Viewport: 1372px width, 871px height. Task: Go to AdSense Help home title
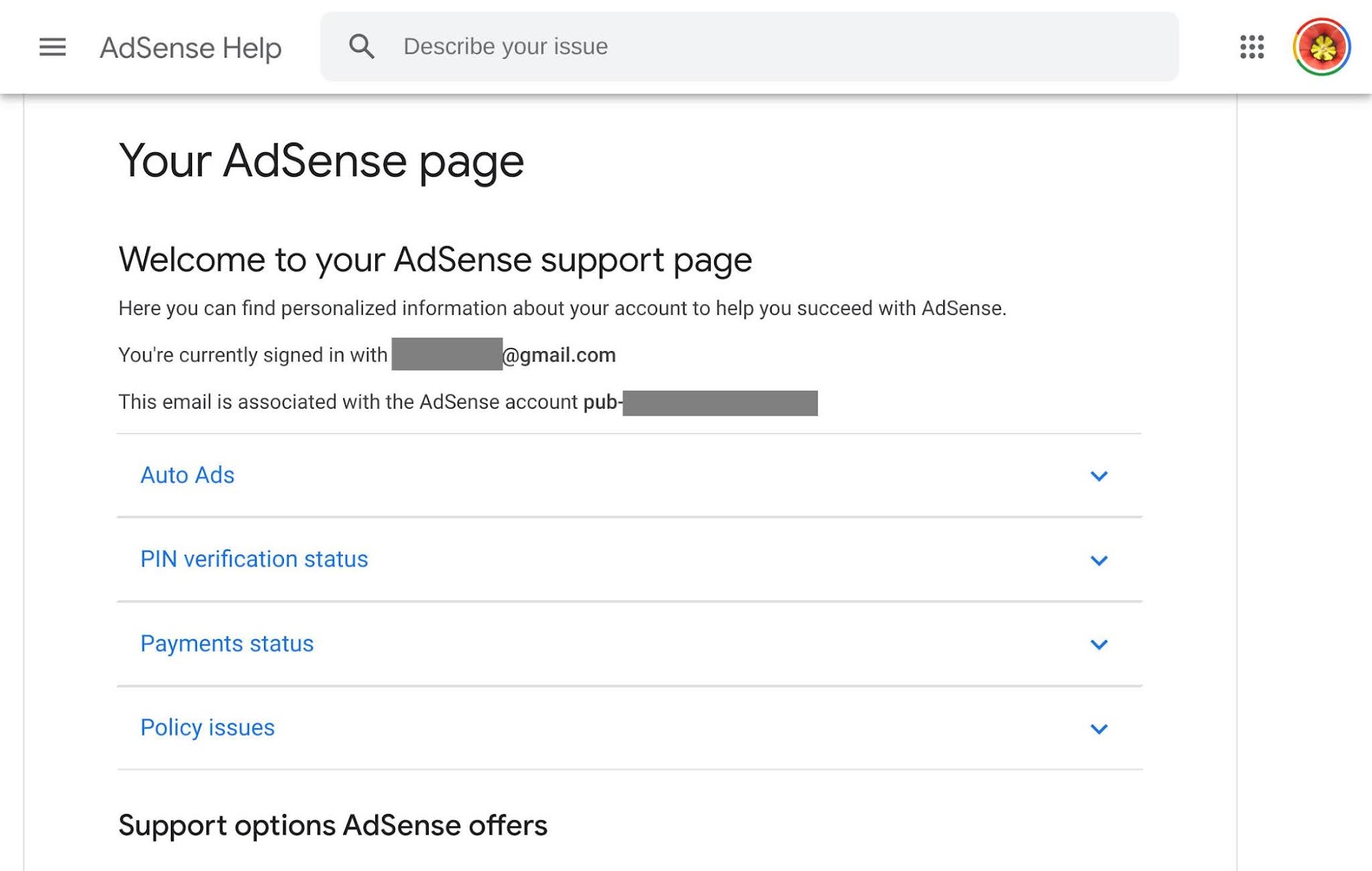pos(191,48)
